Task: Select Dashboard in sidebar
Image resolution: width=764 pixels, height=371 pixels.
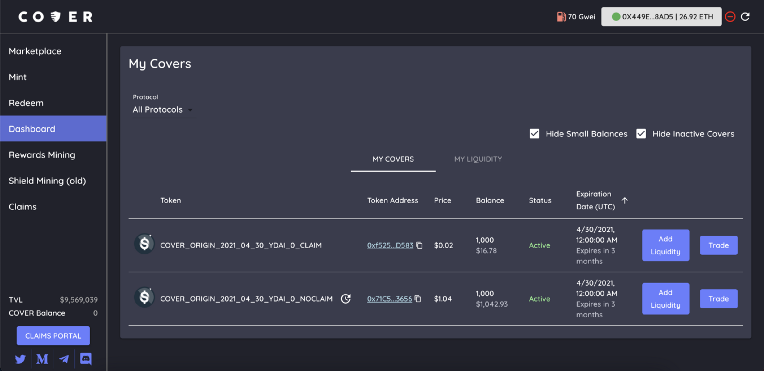Action: coord(53,129)
